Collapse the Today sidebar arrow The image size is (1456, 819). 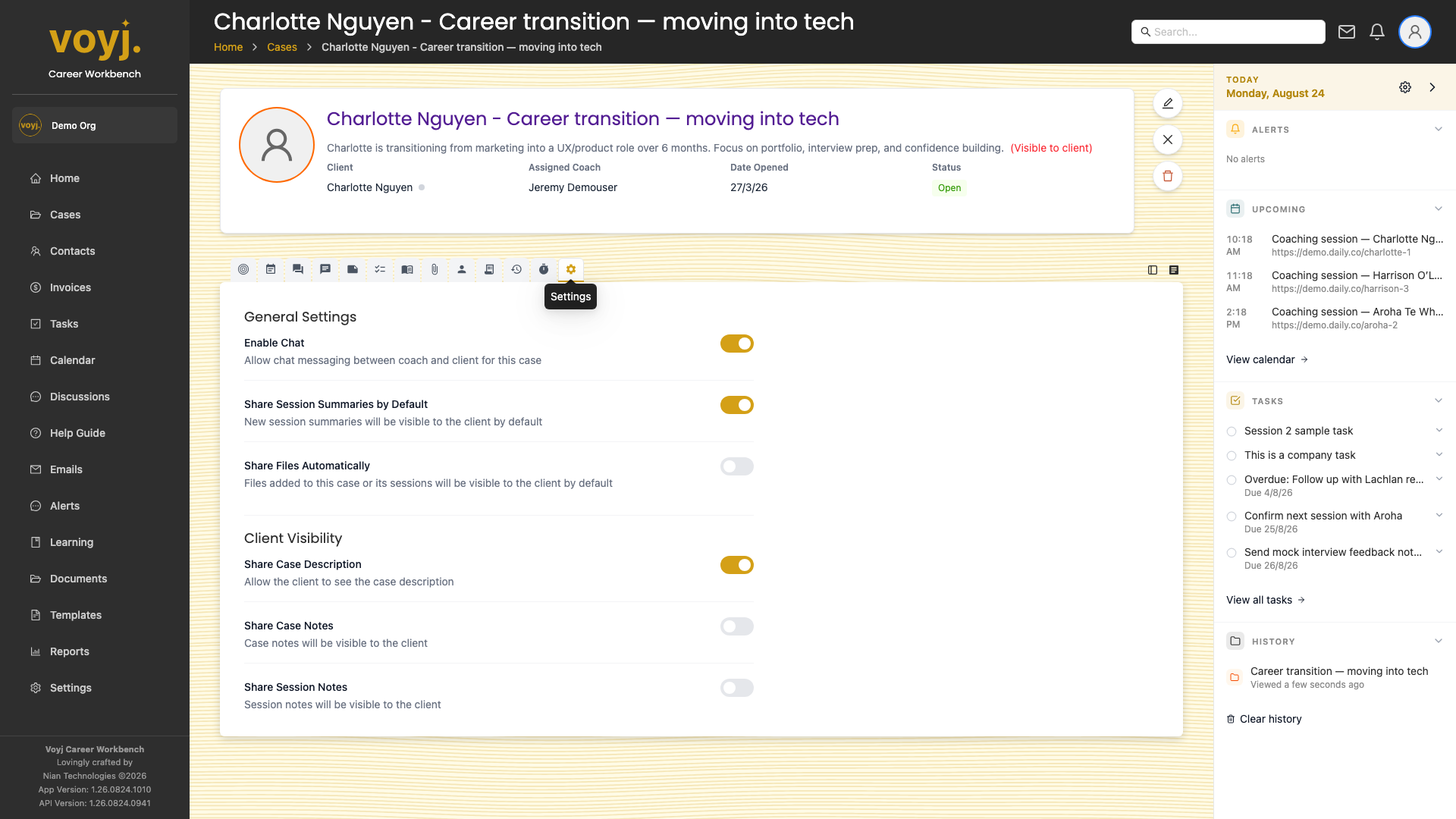tap(1432, 87)
